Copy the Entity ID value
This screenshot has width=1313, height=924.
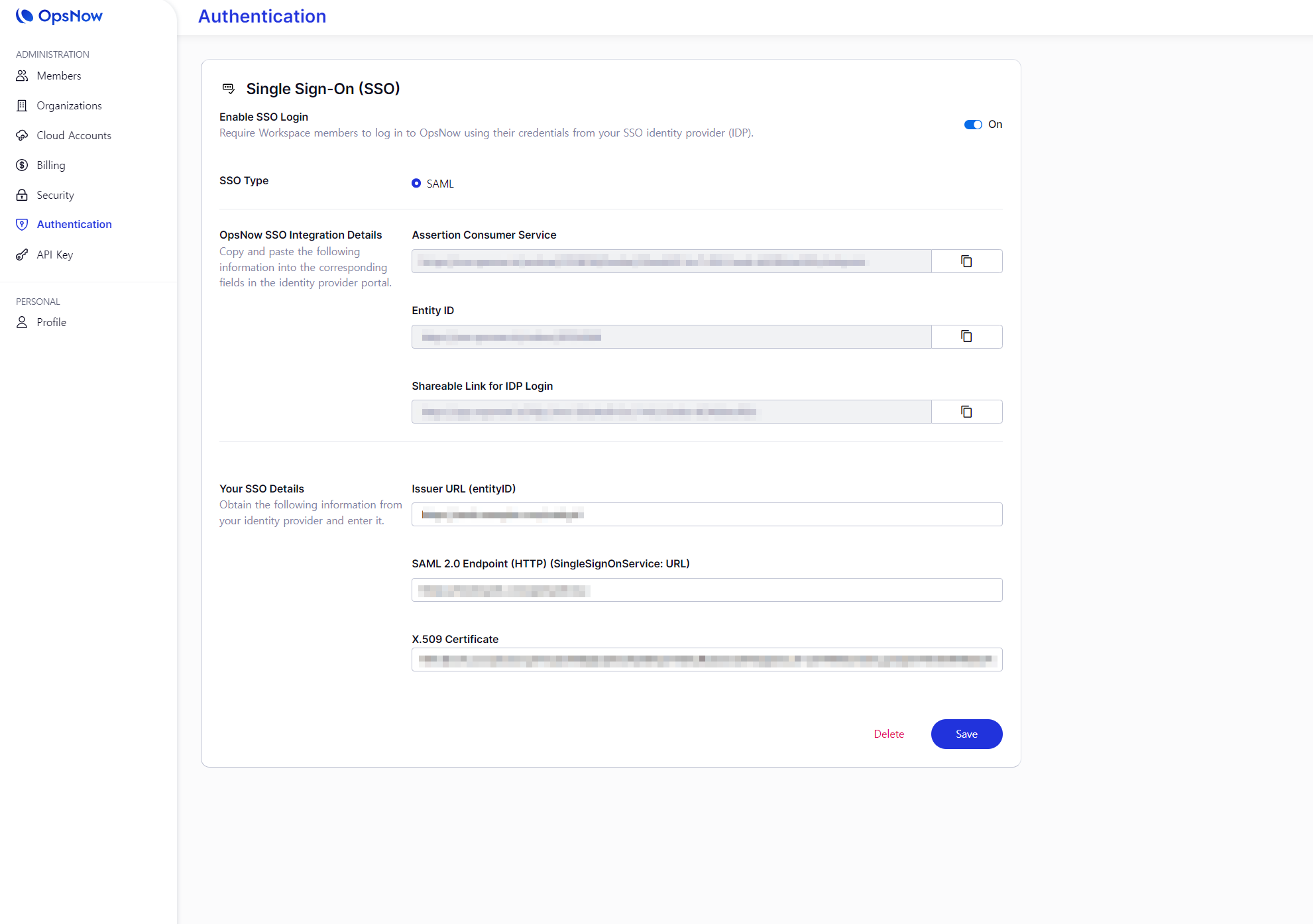[x=966, y=337]
